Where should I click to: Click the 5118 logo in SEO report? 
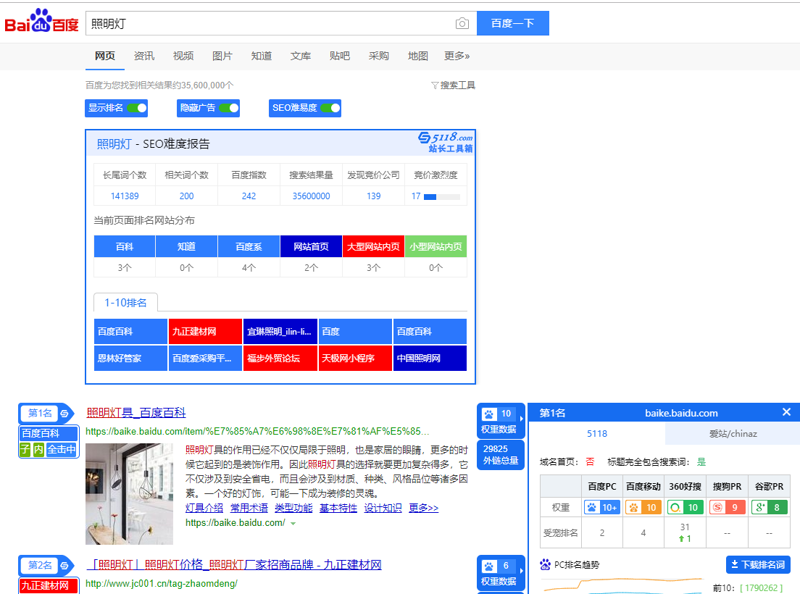point(445,142)
